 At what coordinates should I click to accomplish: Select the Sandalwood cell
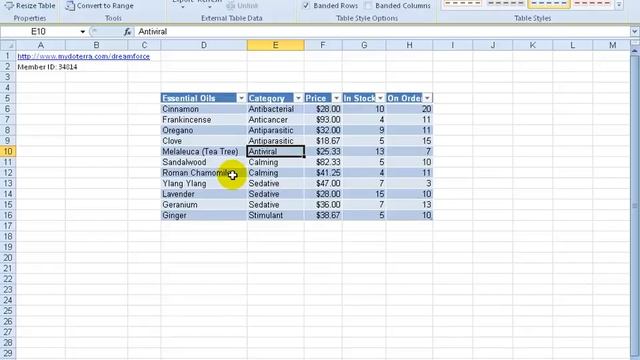click(204, 162)
